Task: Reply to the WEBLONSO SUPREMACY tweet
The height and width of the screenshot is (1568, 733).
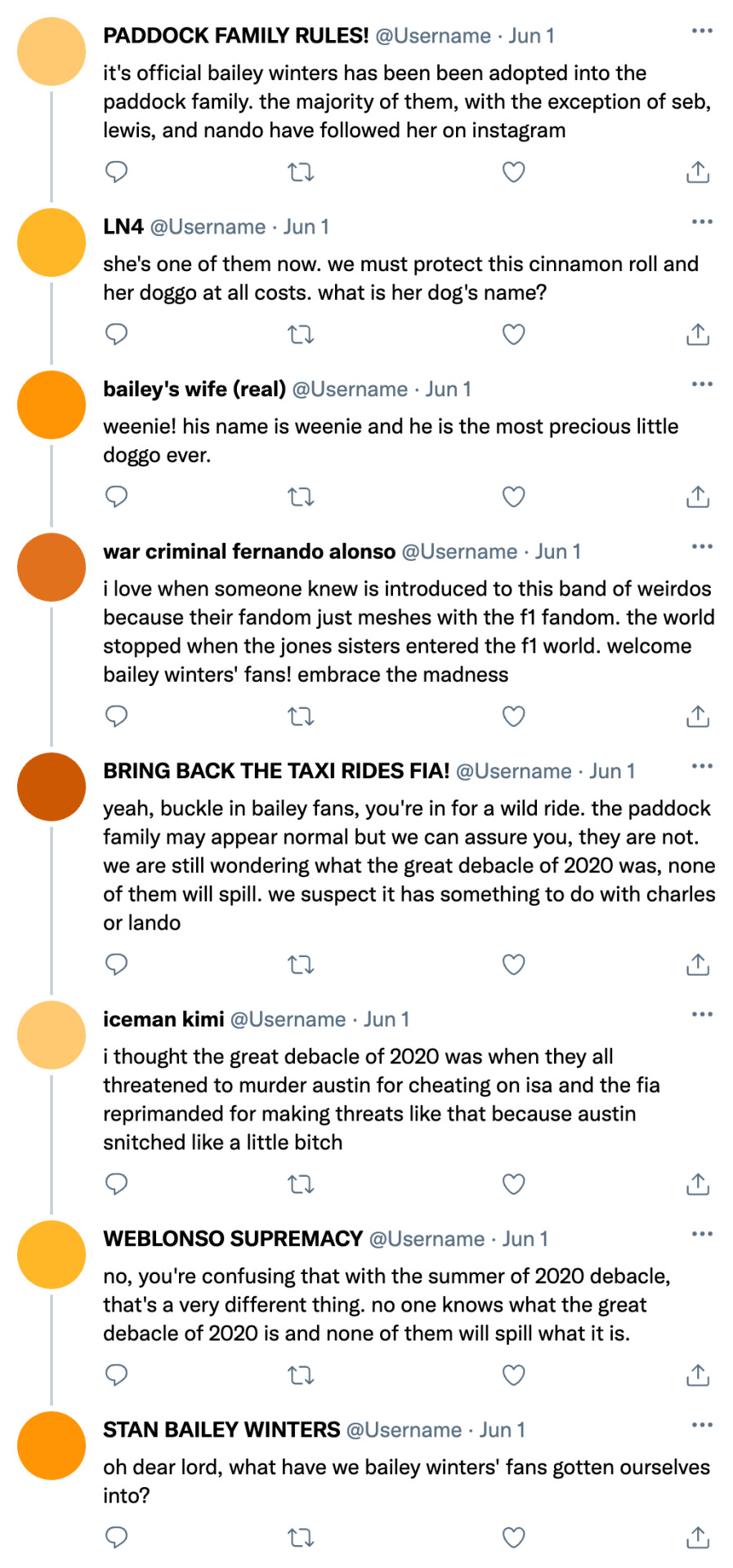Action: (x=117, y=1375)
